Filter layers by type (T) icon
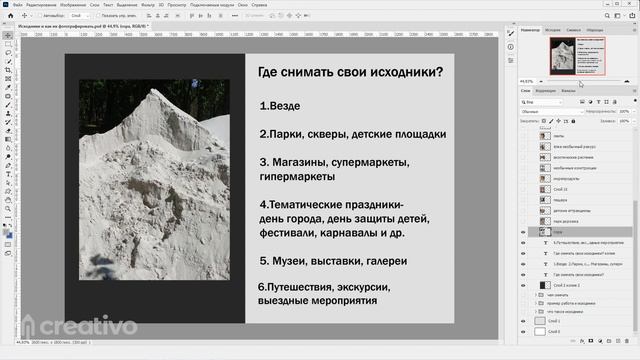The height and width of the screenshot is (360, 640). [x=598, y=102]
